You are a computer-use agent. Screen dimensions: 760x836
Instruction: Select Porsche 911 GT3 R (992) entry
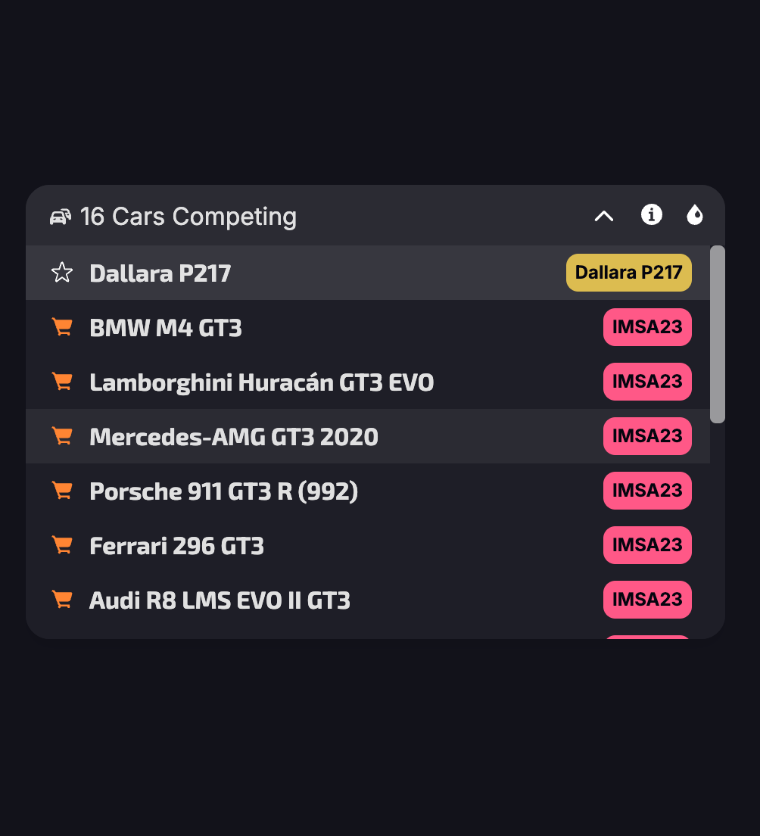[x=300, y=491]
